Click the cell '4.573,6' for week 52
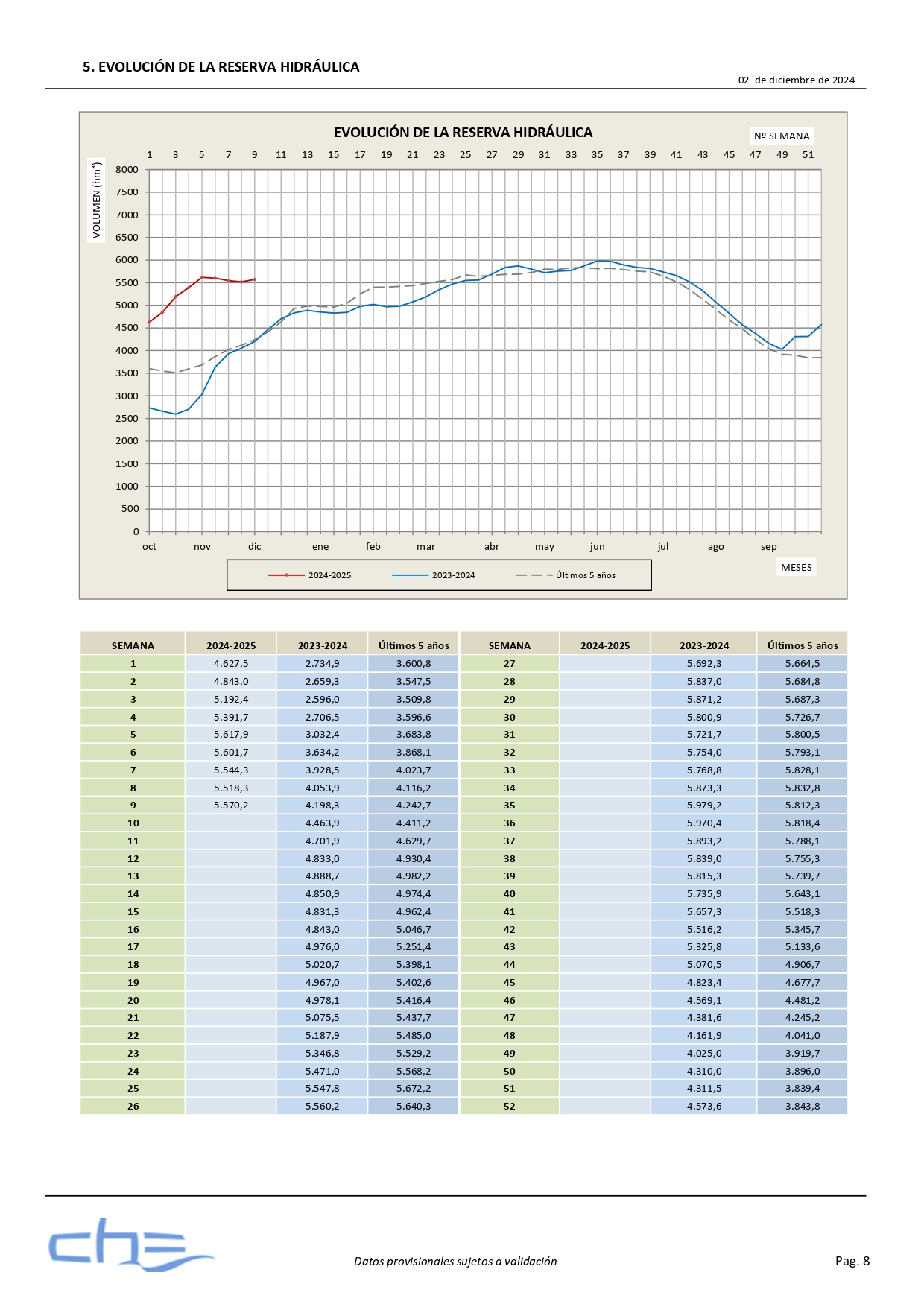Image resolution: width=924 pixels, height=1307 pixels. click(x=704, y=1107)
